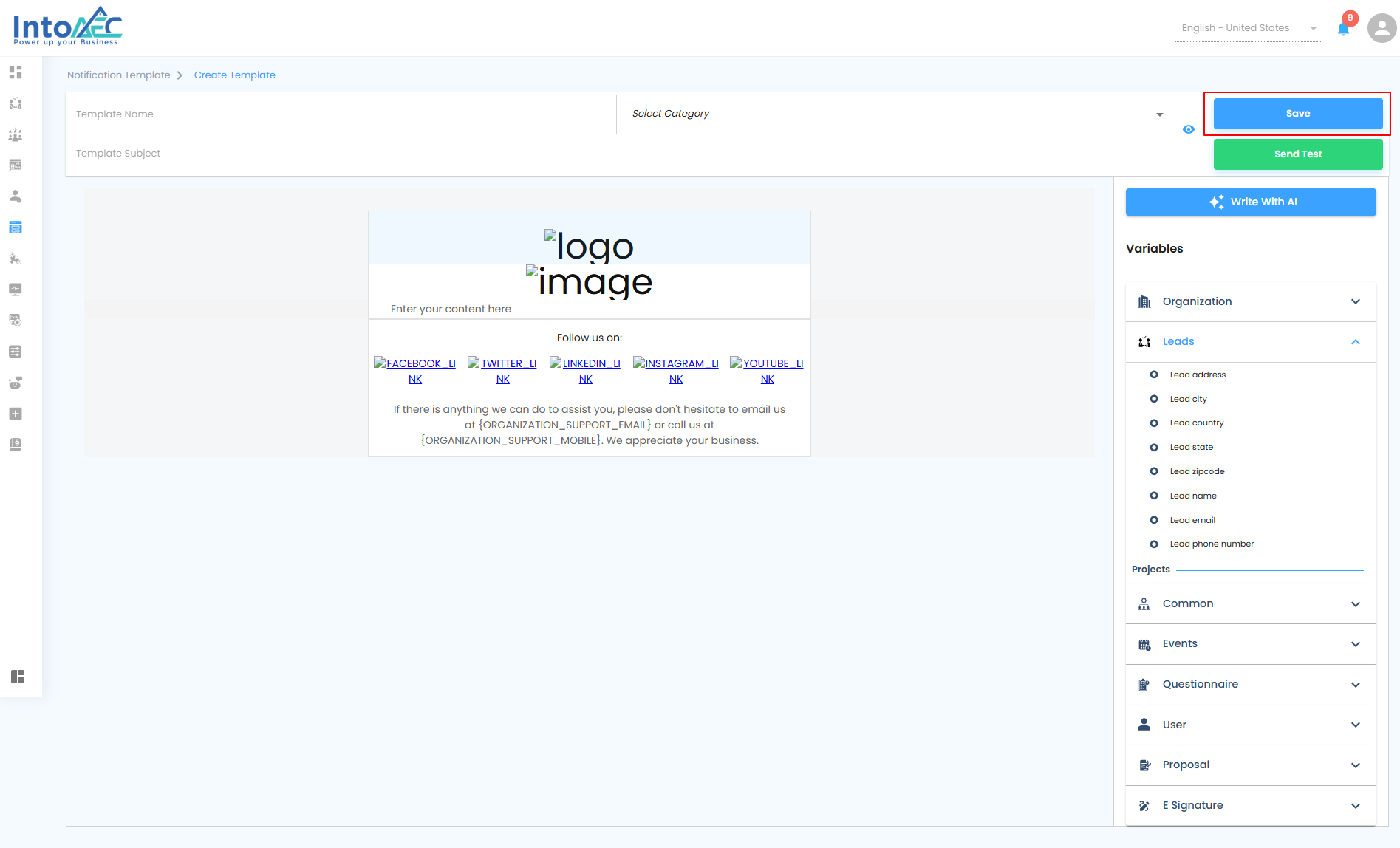Go to Notification Template breadcrumb
Screen dimensions: 1400x848
pos(118,75)
